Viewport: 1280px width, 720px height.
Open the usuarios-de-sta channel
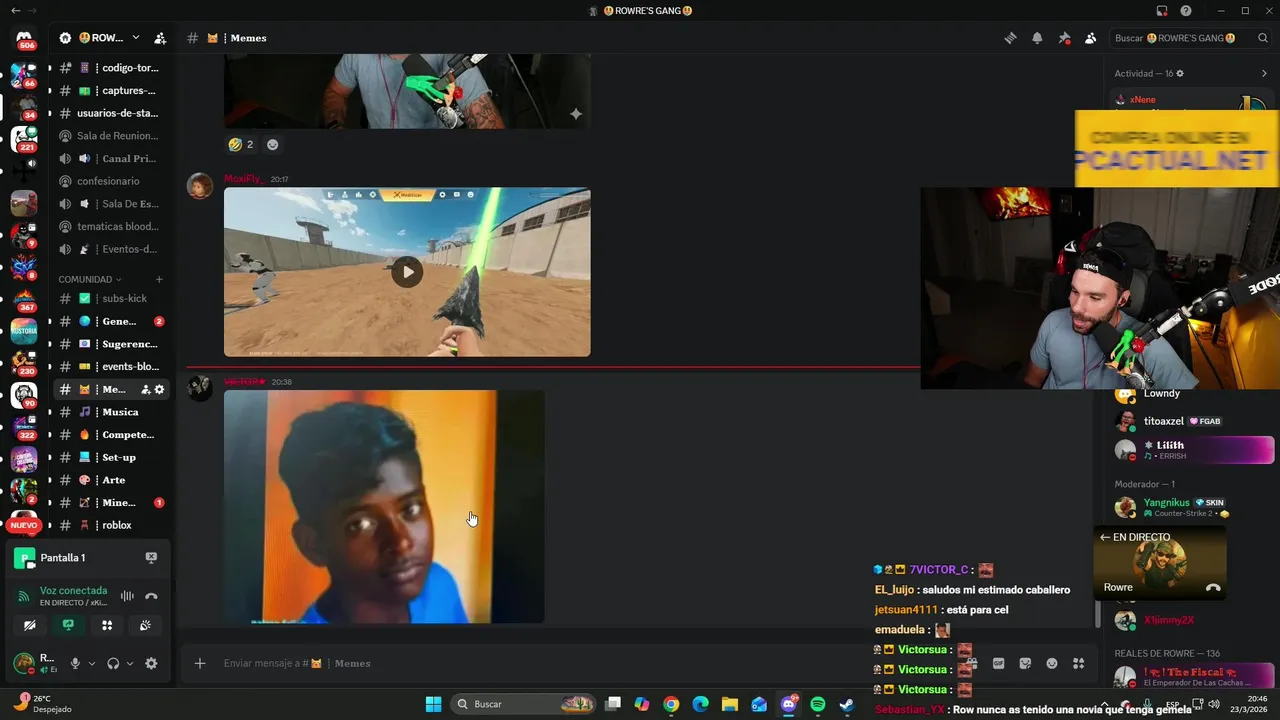click(x=112, y=113)
